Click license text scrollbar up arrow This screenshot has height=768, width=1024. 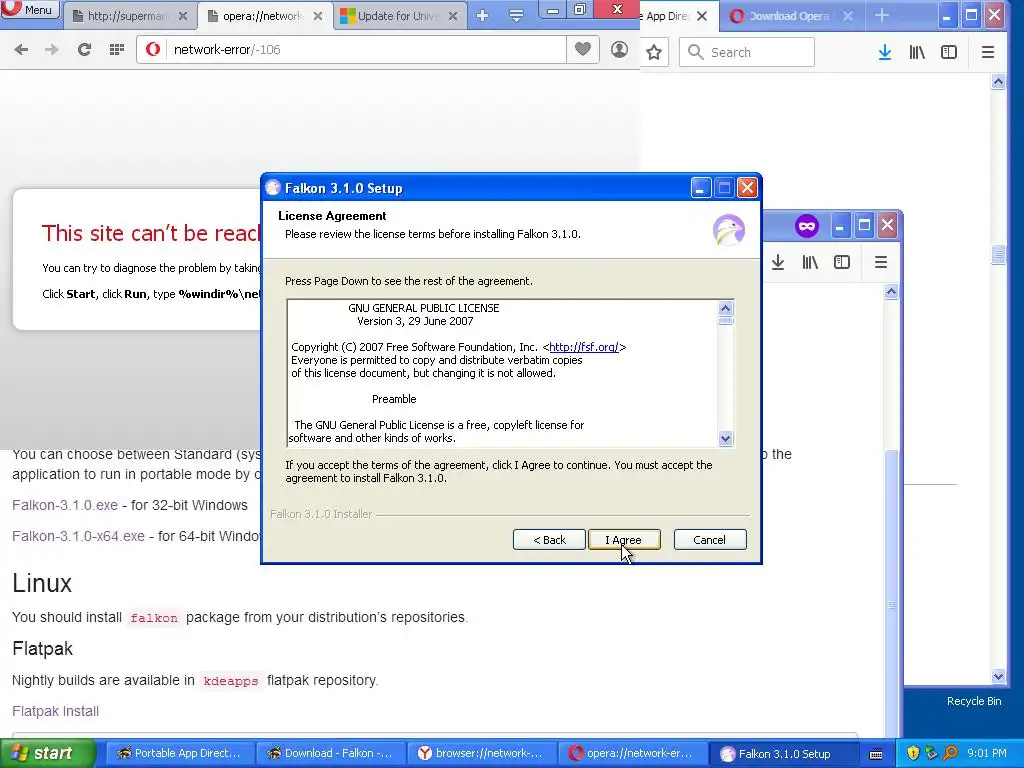click(x=725, y=308)
